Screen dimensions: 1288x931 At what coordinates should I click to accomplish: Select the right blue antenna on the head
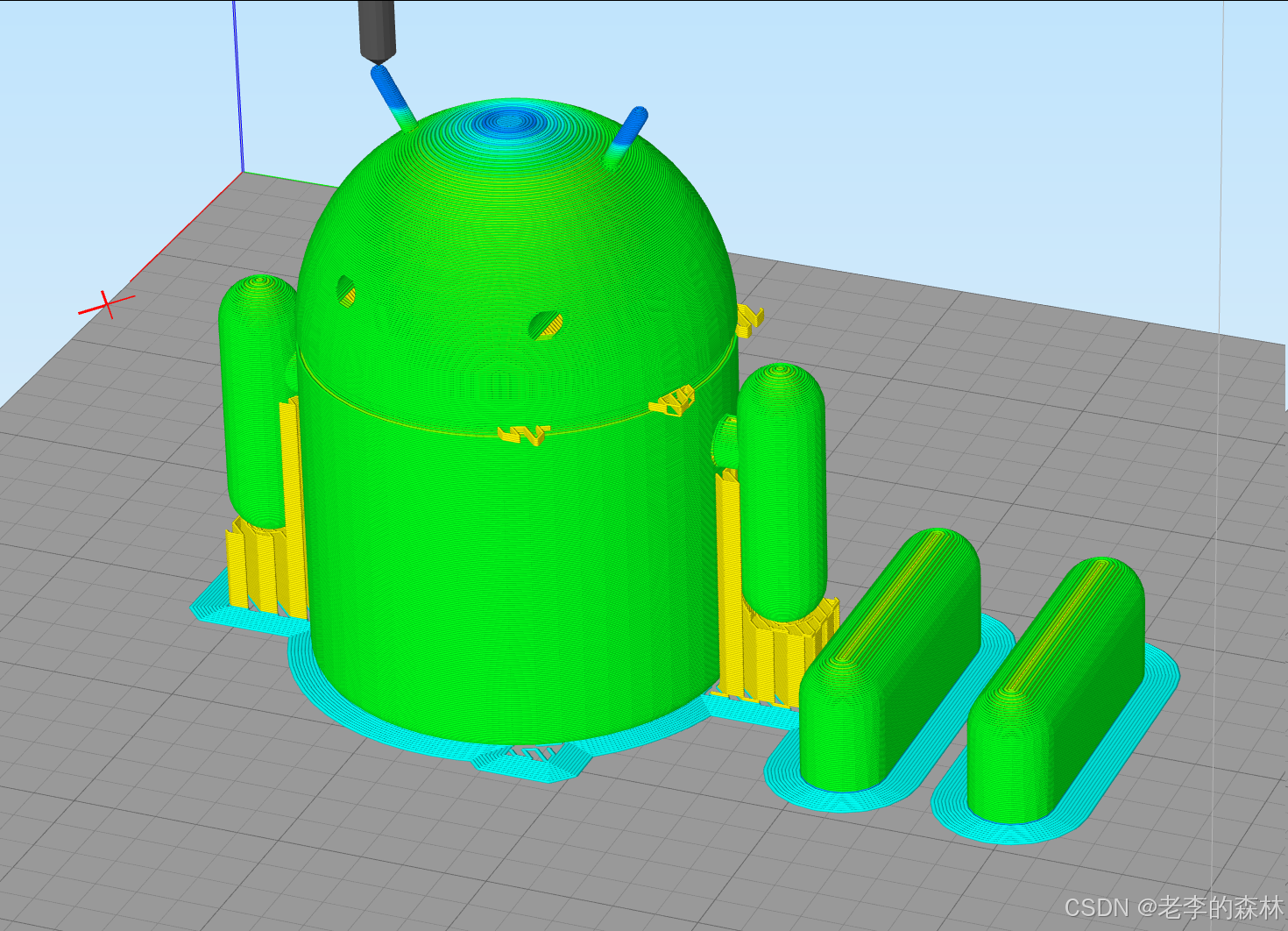(x=626, y=137)
